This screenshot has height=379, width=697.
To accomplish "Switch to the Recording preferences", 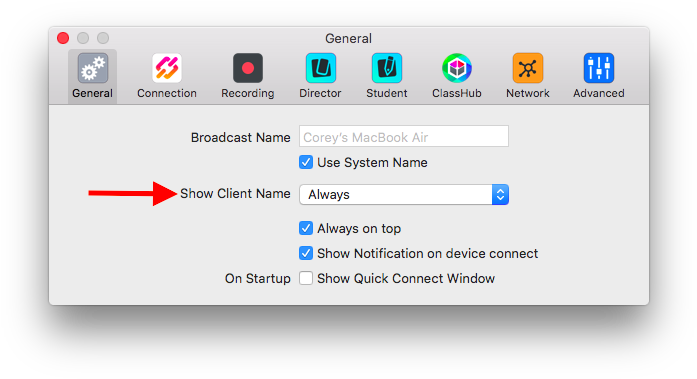I will coord(248,76).
